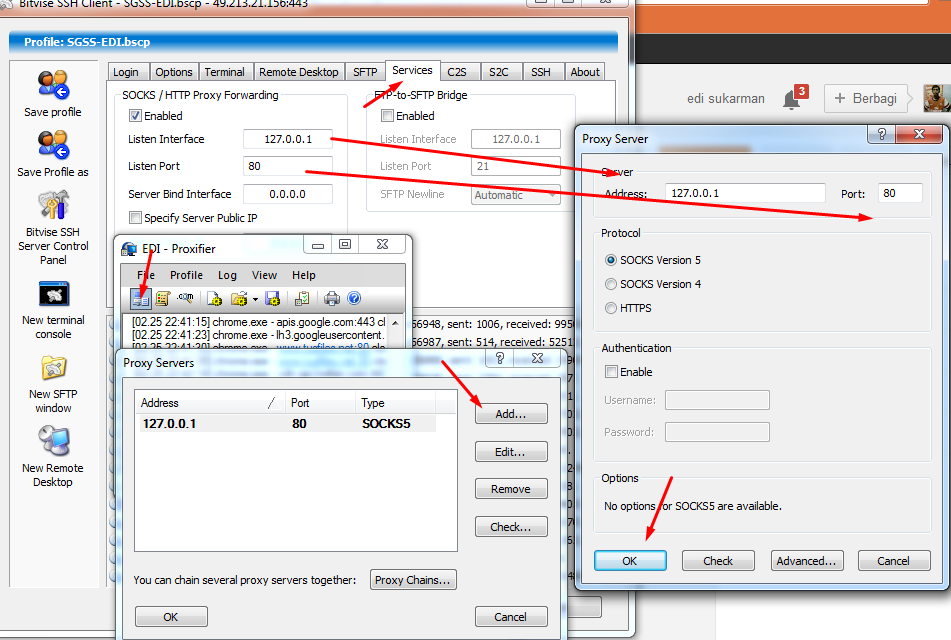Open Proxy Chains... button
The height and width of the screenshot is (640, 951).
coord(413,580)
